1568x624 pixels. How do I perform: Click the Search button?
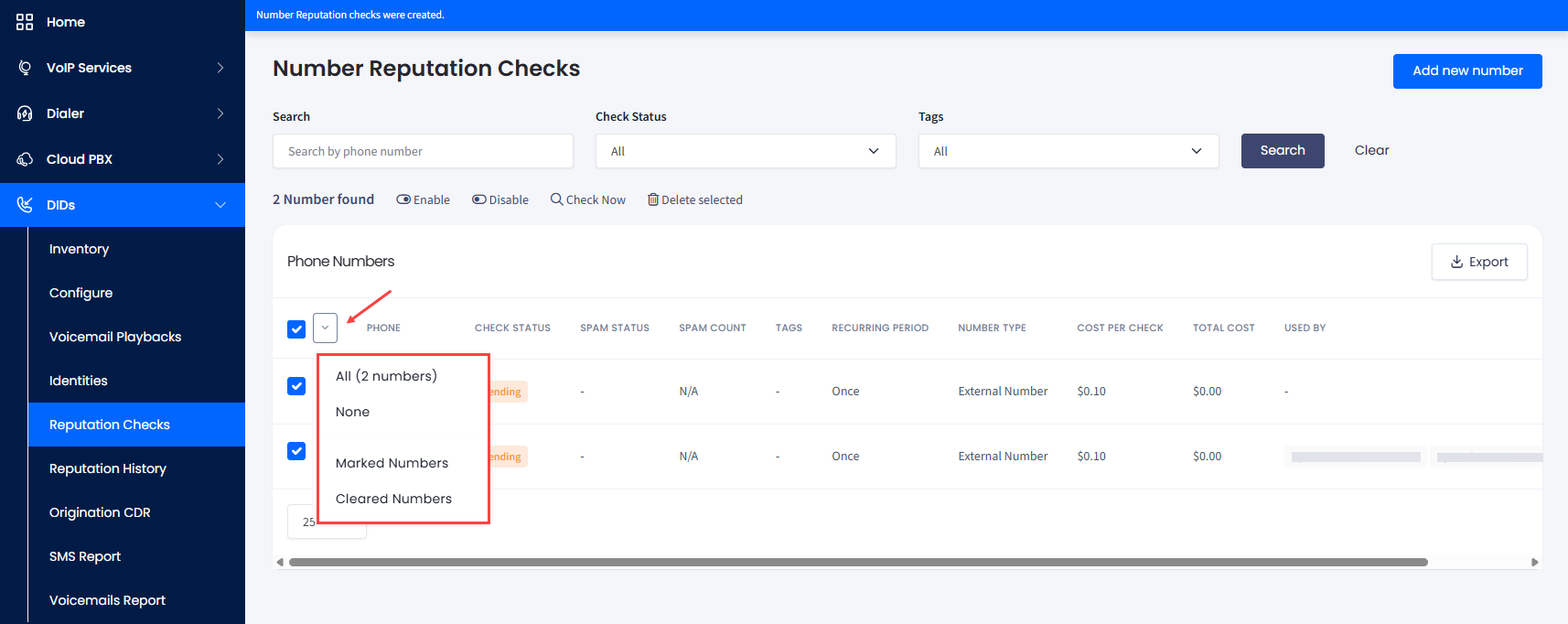[x=1283, y=151]
